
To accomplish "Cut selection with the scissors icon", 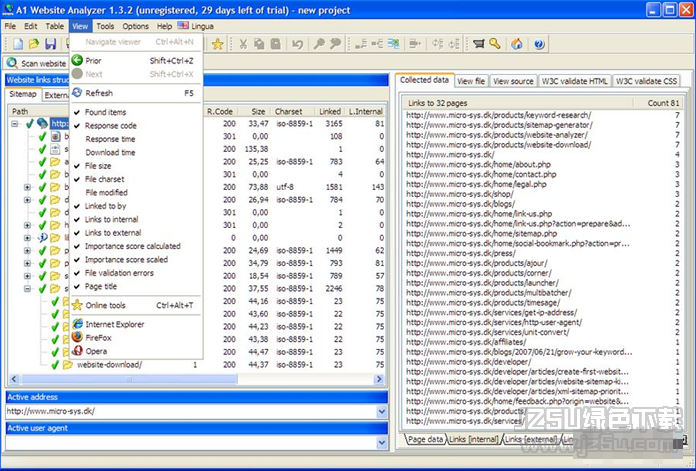I will (243, 44).
